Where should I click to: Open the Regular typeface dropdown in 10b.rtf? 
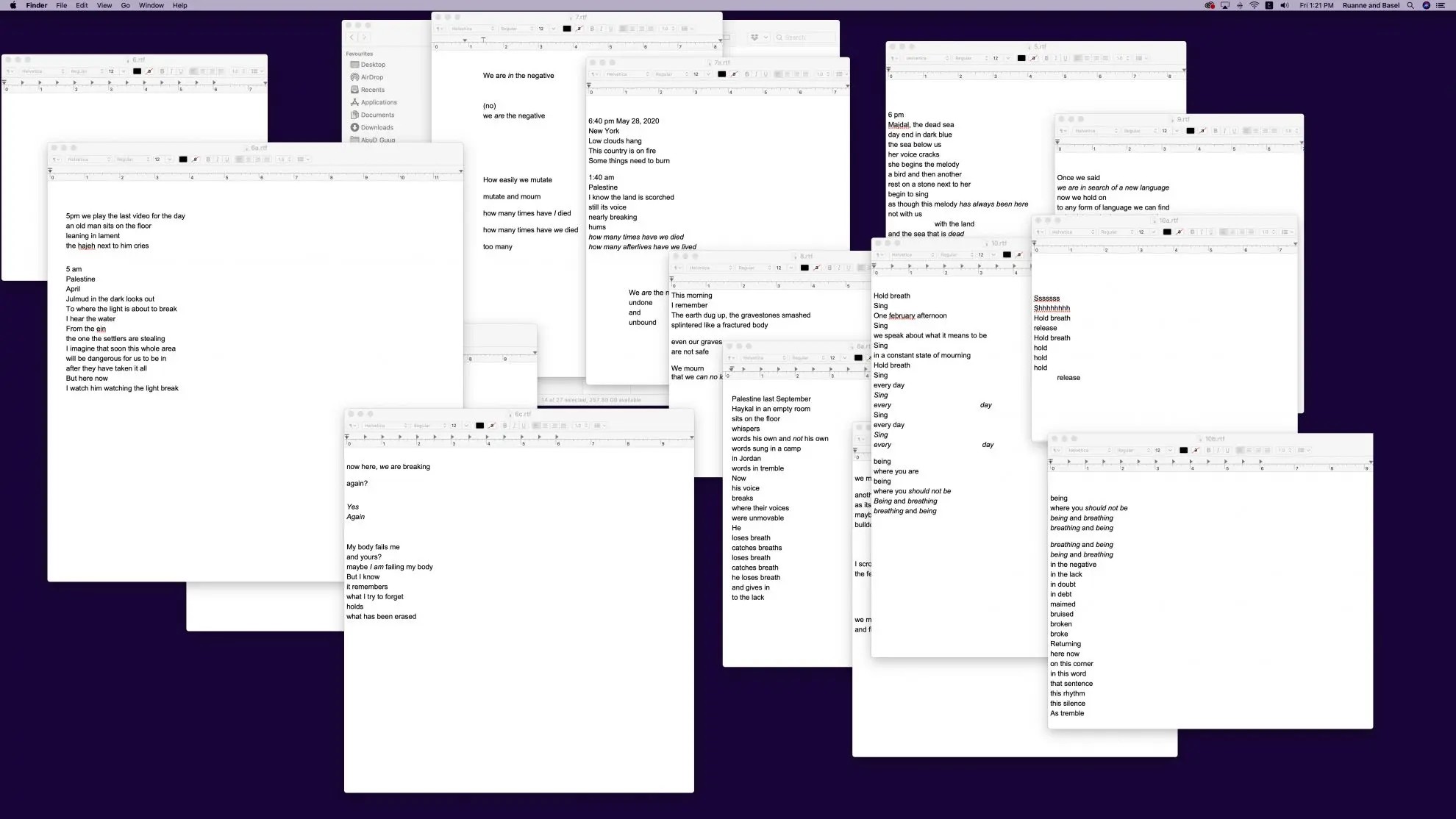(x=1132, y=451)
